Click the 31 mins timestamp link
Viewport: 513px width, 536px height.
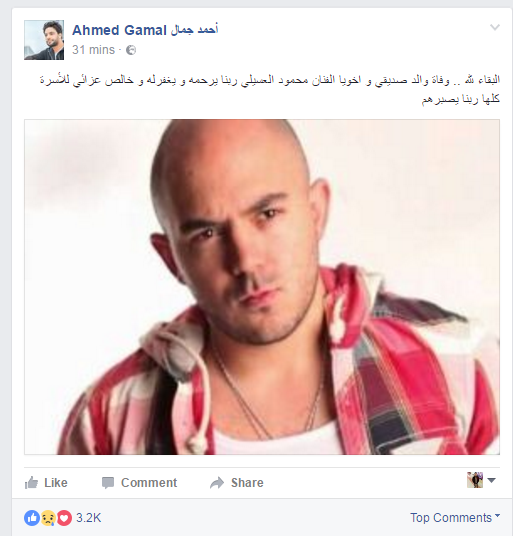pyautogui.click(x=93, y=50)
